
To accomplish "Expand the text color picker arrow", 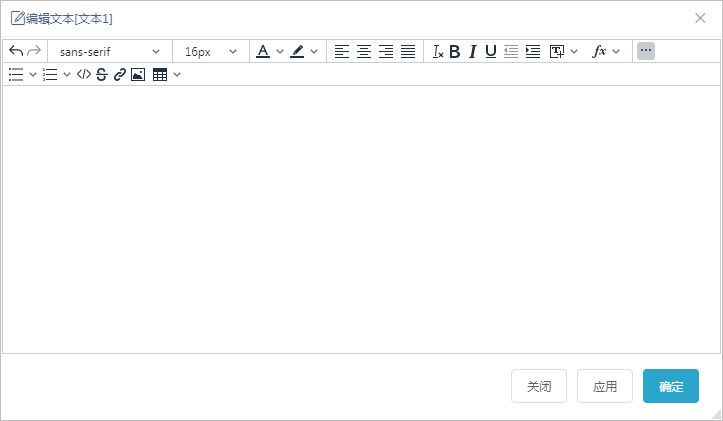I will (x=280, y=51).
